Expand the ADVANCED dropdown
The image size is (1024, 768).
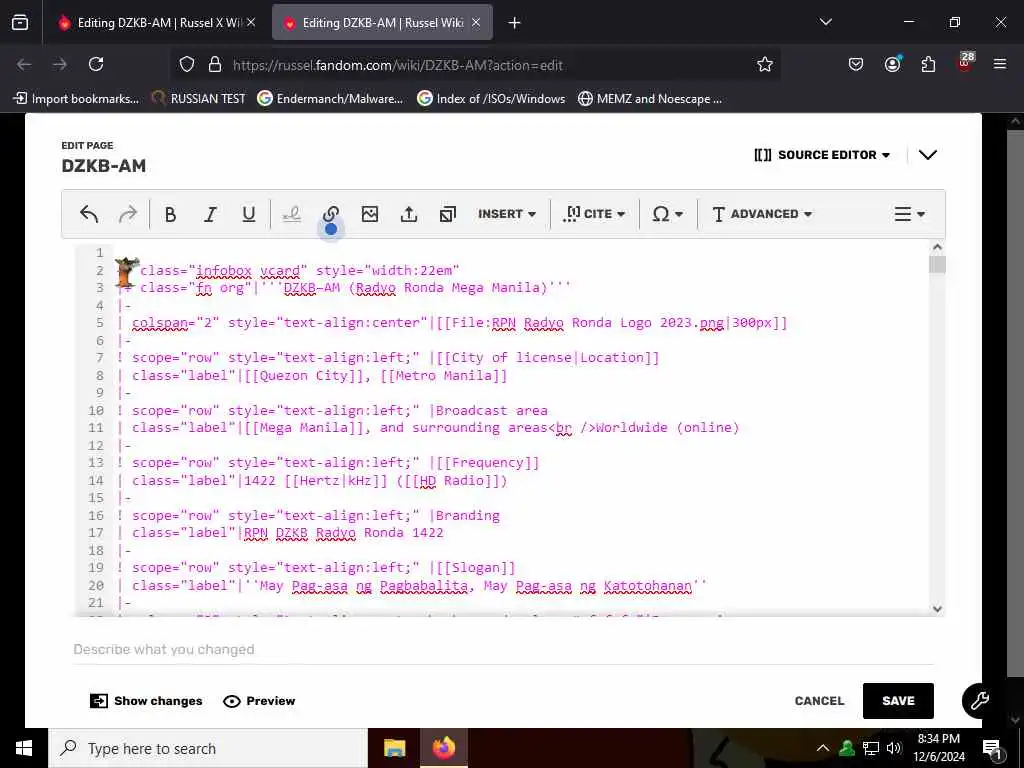coord(761,214)
